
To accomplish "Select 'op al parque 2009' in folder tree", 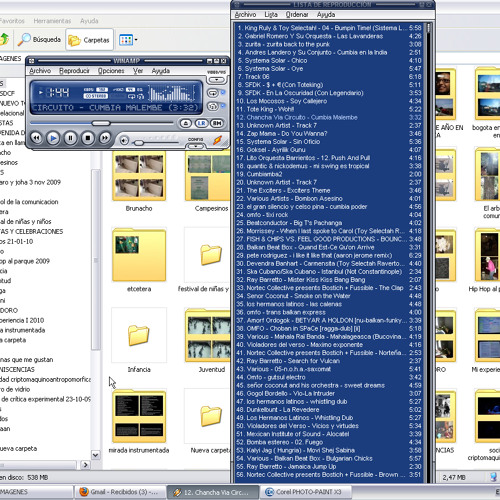I will pos(25,261).
